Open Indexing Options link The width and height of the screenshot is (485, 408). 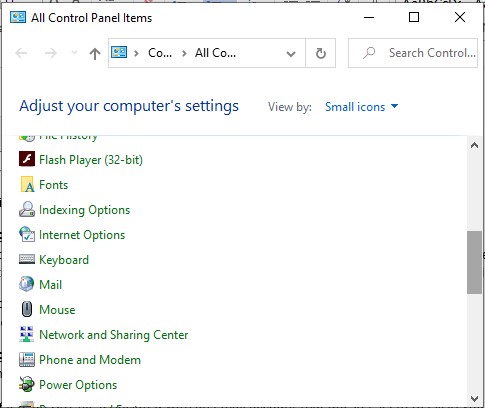point(85,210)
